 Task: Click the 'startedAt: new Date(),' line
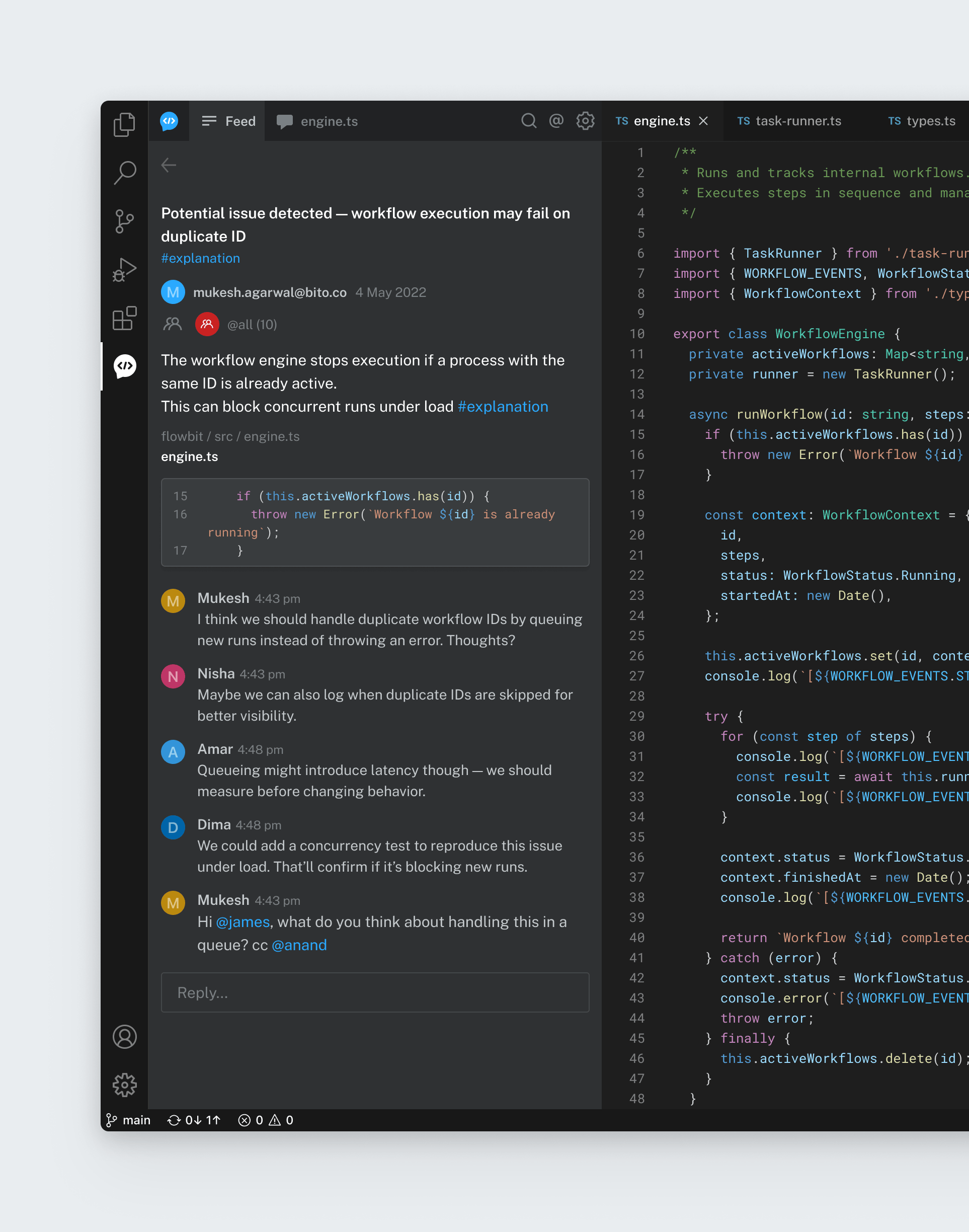806,595
